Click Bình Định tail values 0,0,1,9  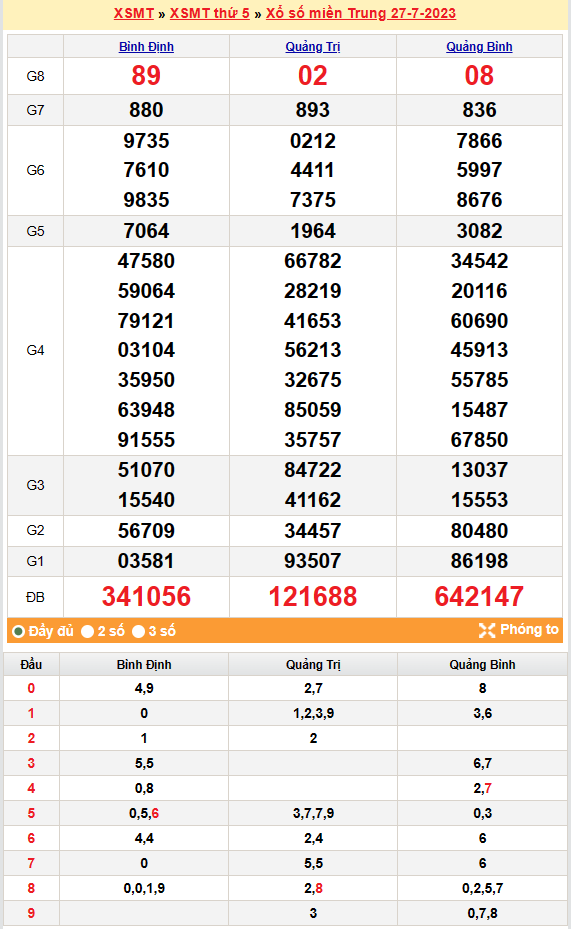coord(144,889)
